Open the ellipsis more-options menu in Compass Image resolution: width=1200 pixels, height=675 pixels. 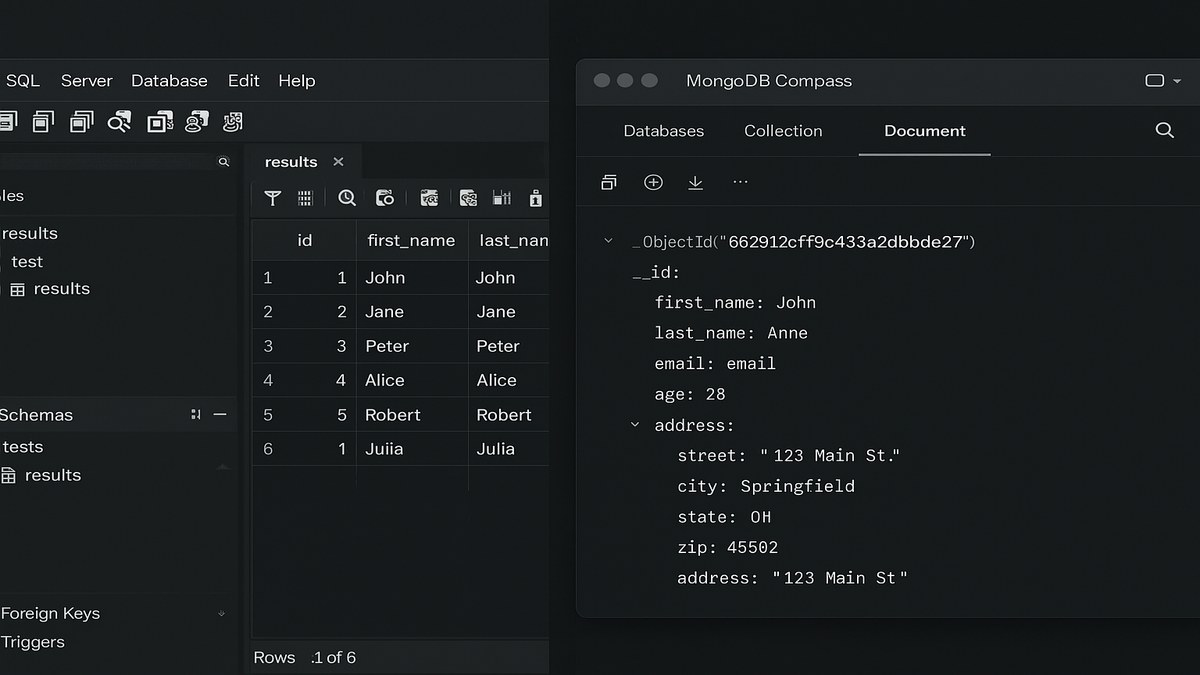[x=740, y=182]
